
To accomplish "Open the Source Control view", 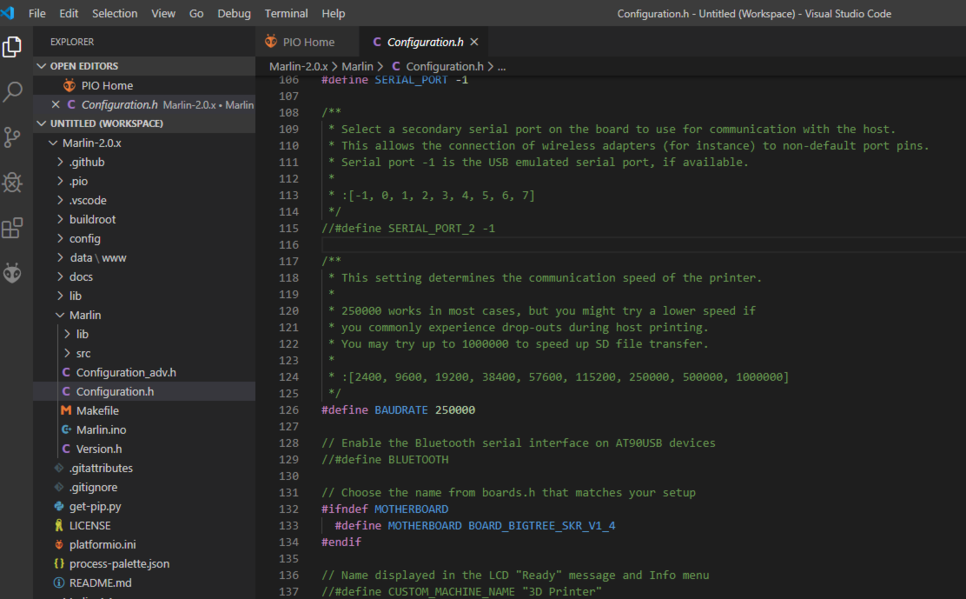I will coord(12,137).
